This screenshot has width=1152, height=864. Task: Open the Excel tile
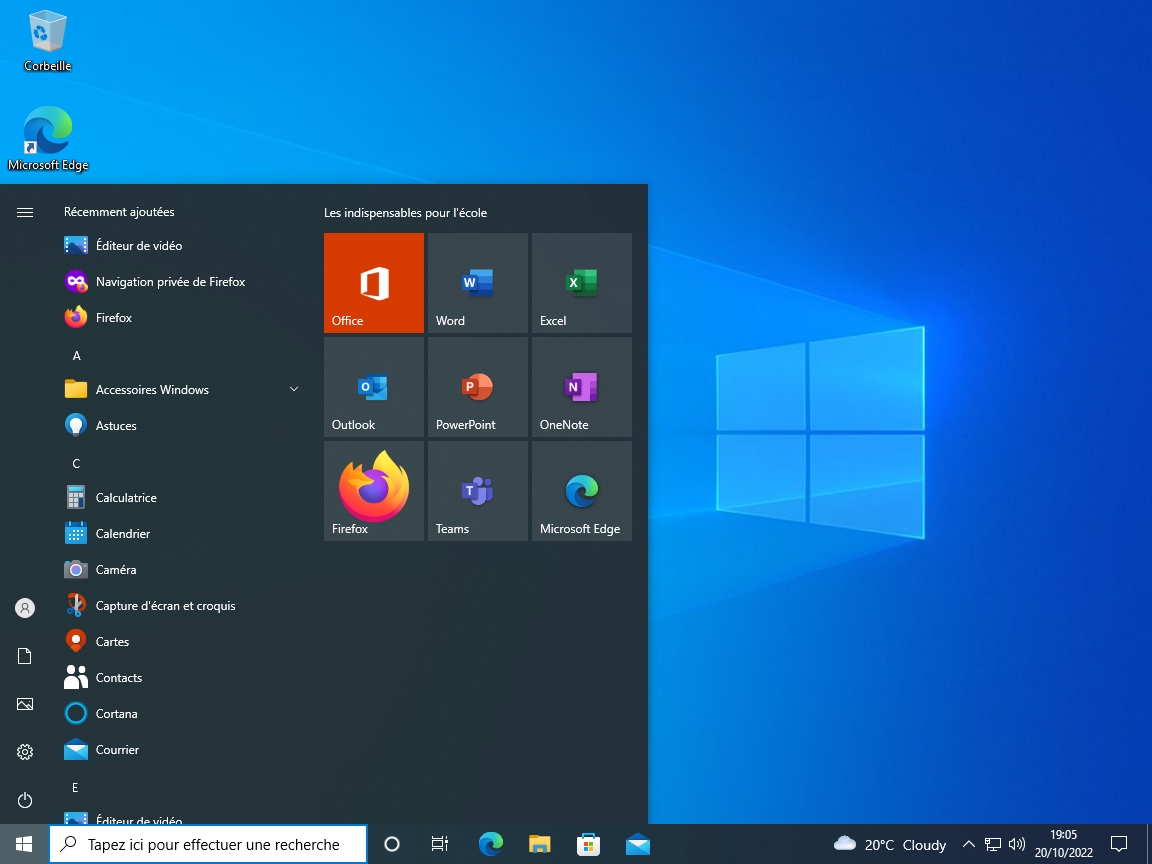582,283
